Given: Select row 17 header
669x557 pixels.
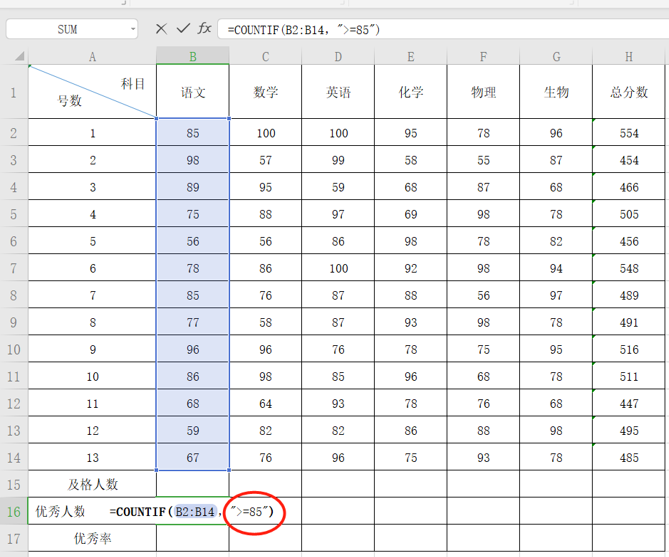Looking at the screenshot, I should [x=14, y=538].
